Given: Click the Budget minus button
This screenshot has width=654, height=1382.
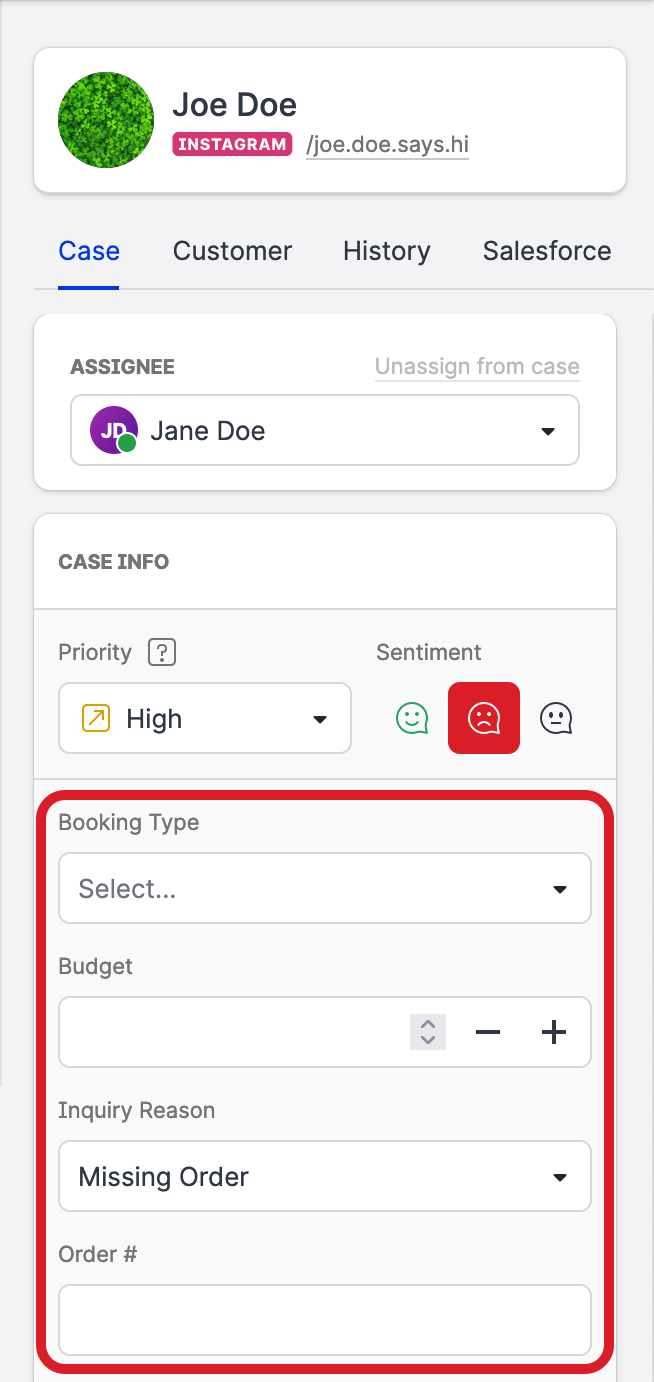Looking at the screenshot, I should (x=488, y=1032).
